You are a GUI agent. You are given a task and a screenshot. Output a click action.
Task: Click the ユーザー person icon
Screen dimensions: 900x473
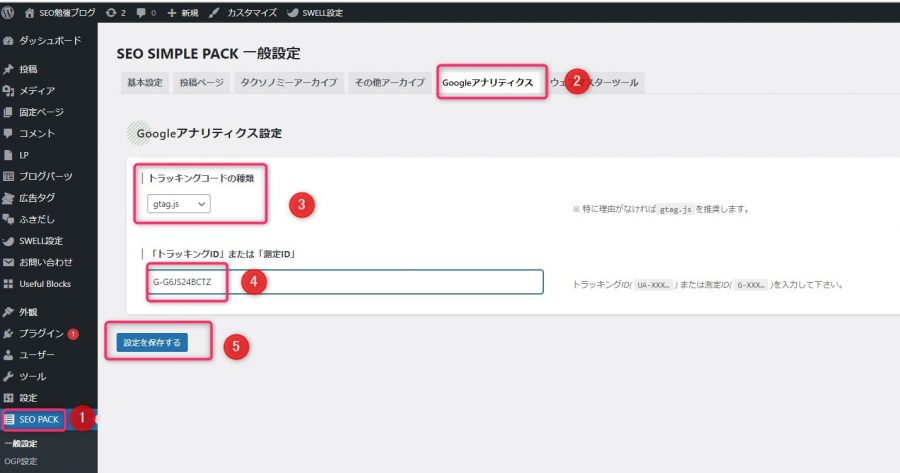tap(8, 355)
